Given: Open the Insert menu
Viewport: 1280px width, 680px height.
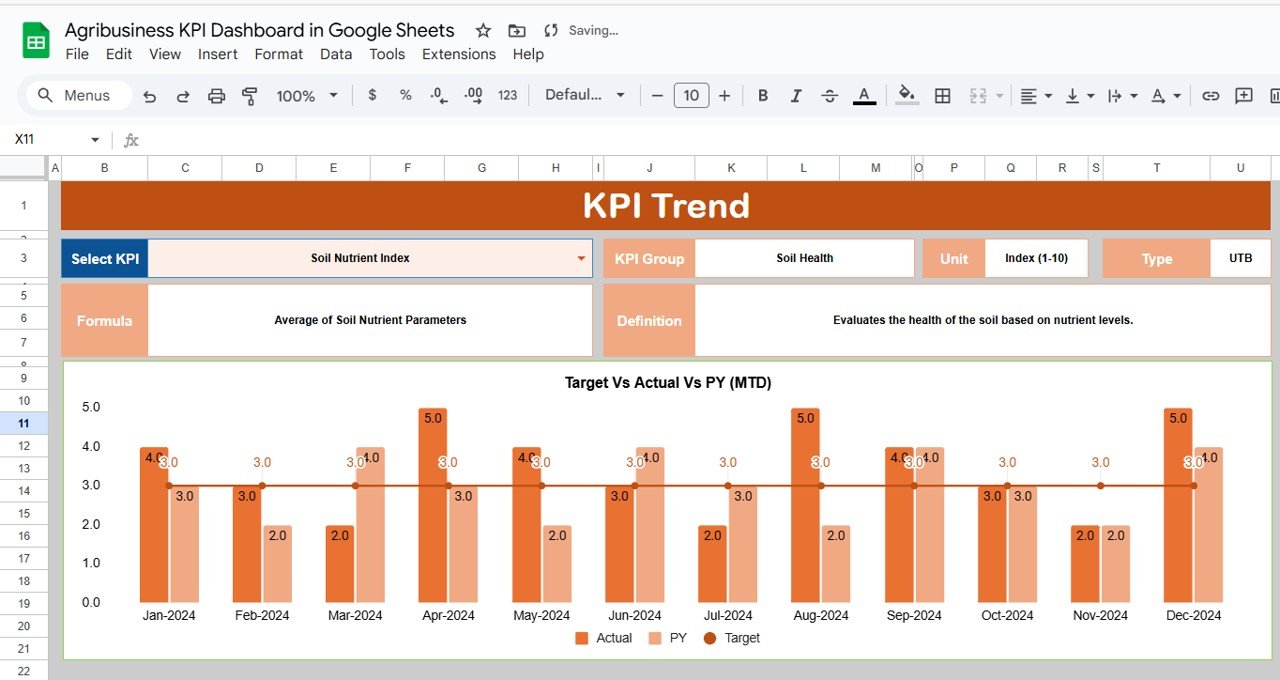Looking at the screenshot, I should [x=217, y=54].
